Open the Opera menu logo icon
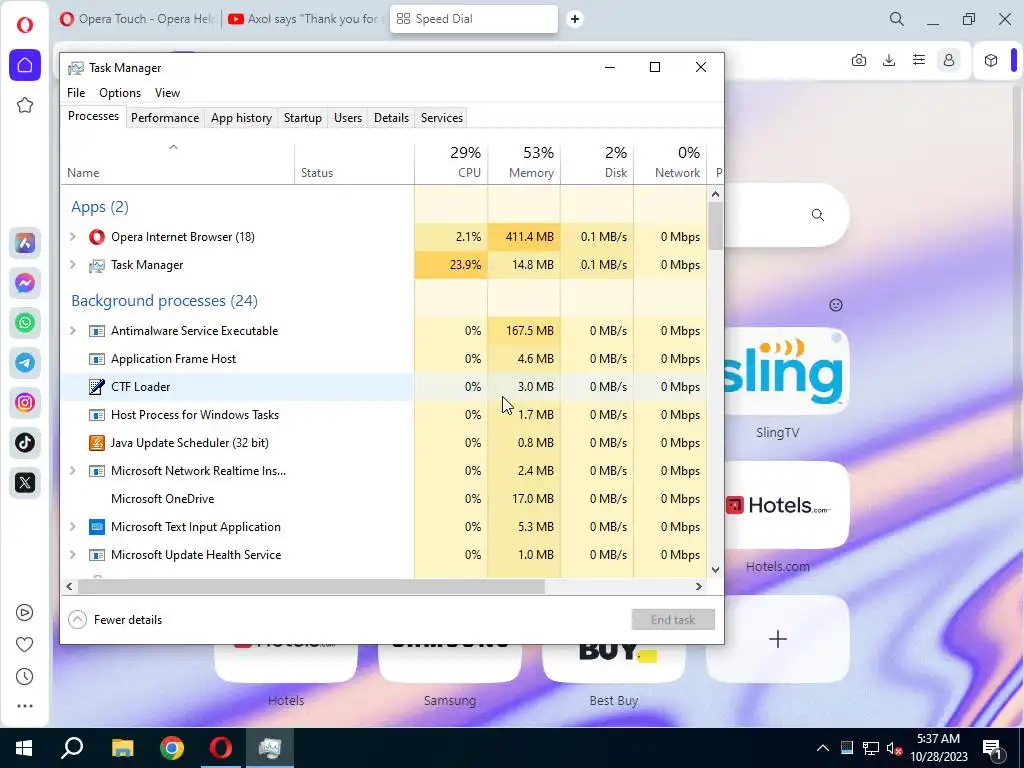The height and width of the screenshot is (768, 1024). 25,25
